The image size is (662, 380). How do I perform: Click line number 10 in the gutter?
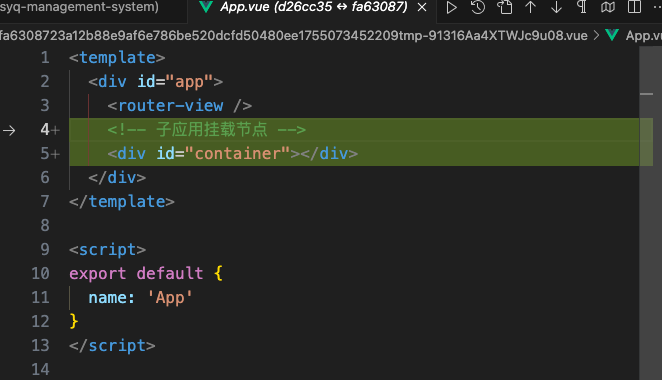click(x=41, y=274)
